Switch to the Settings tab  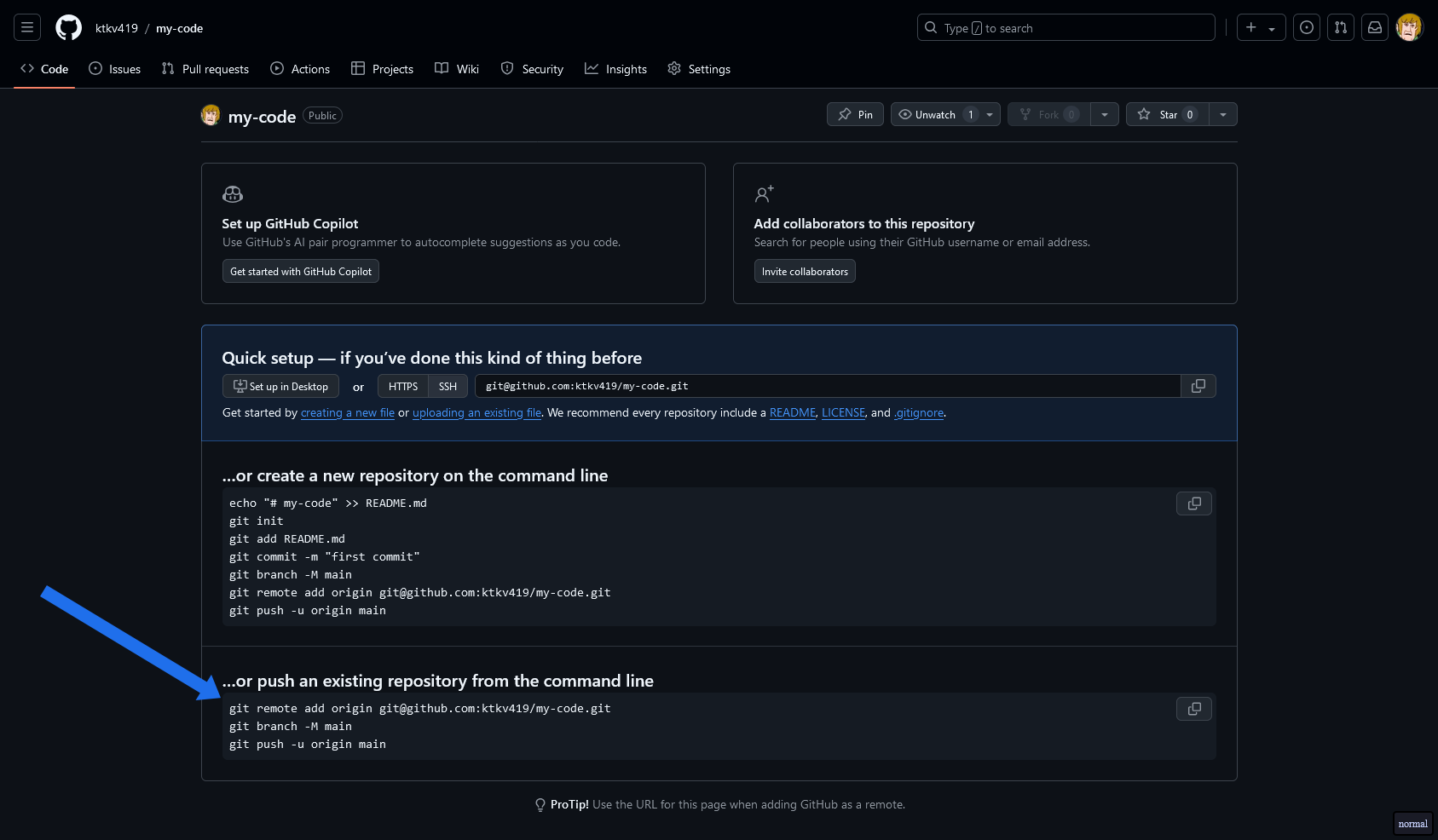699,69
